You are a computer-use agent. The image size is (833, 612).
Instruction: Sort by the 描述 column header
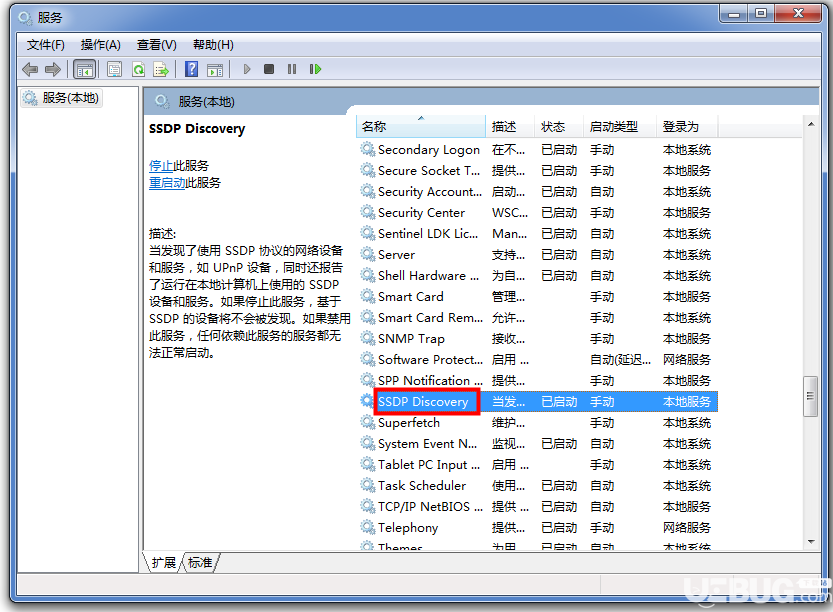pos(509,126)
